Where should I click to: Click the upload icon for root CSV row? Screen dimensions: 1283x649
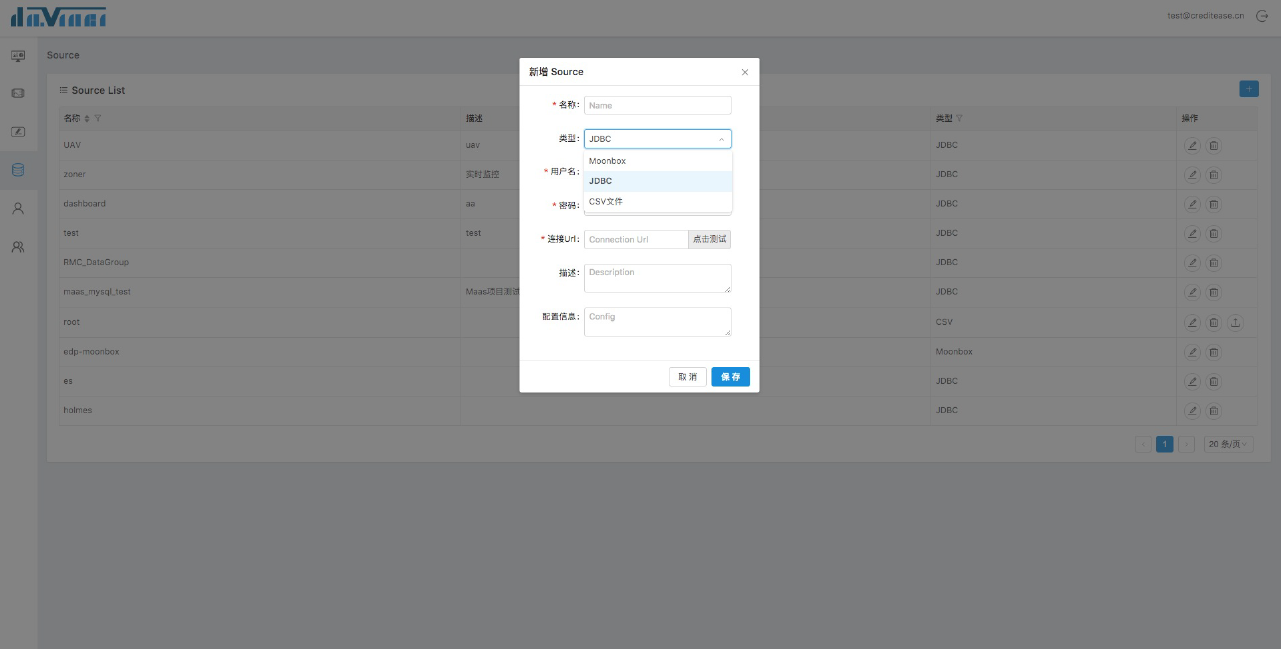pos(1235,322)
